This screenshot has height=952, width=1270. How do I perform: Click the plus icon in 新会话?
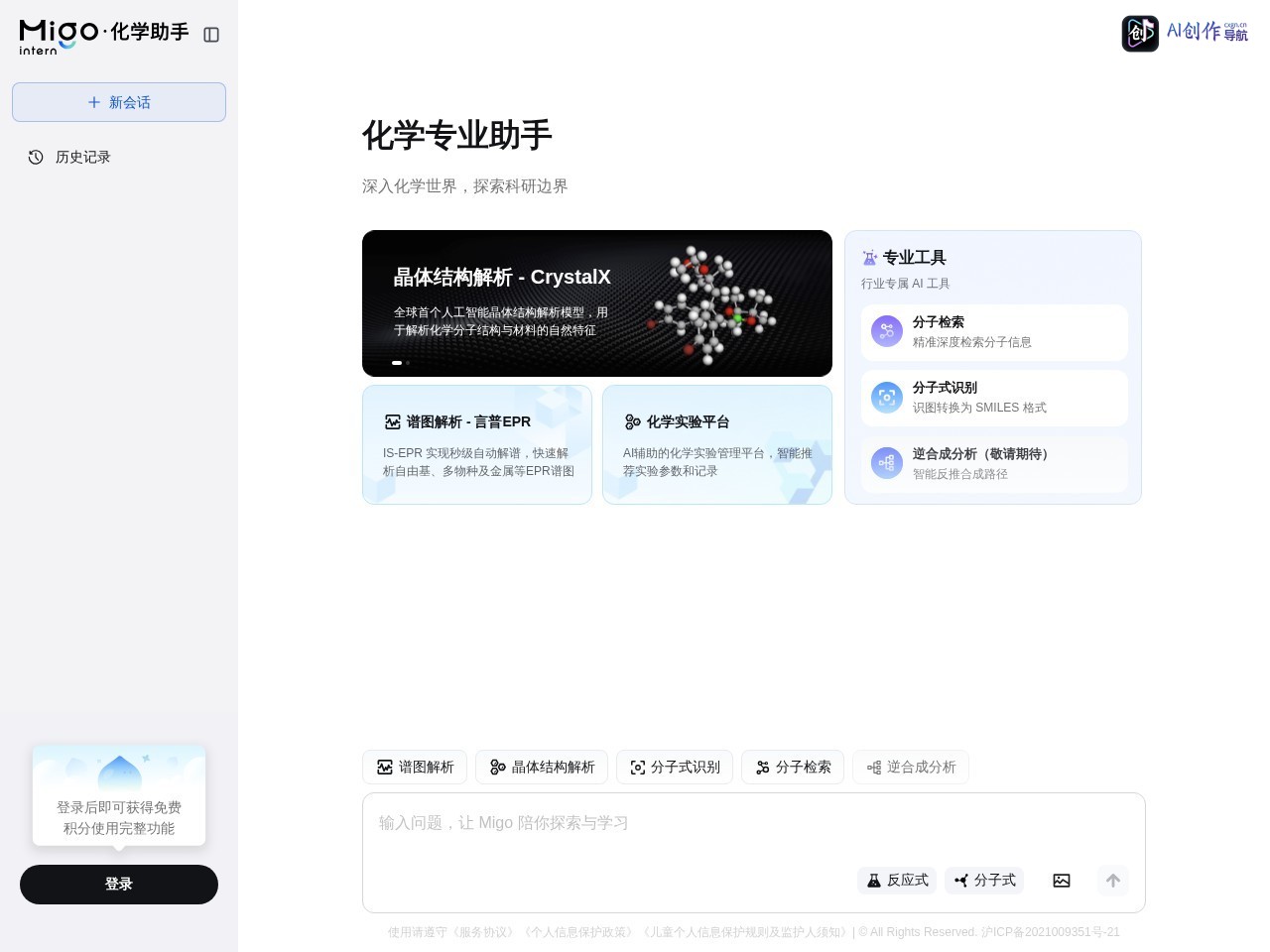tap(94, 102)
